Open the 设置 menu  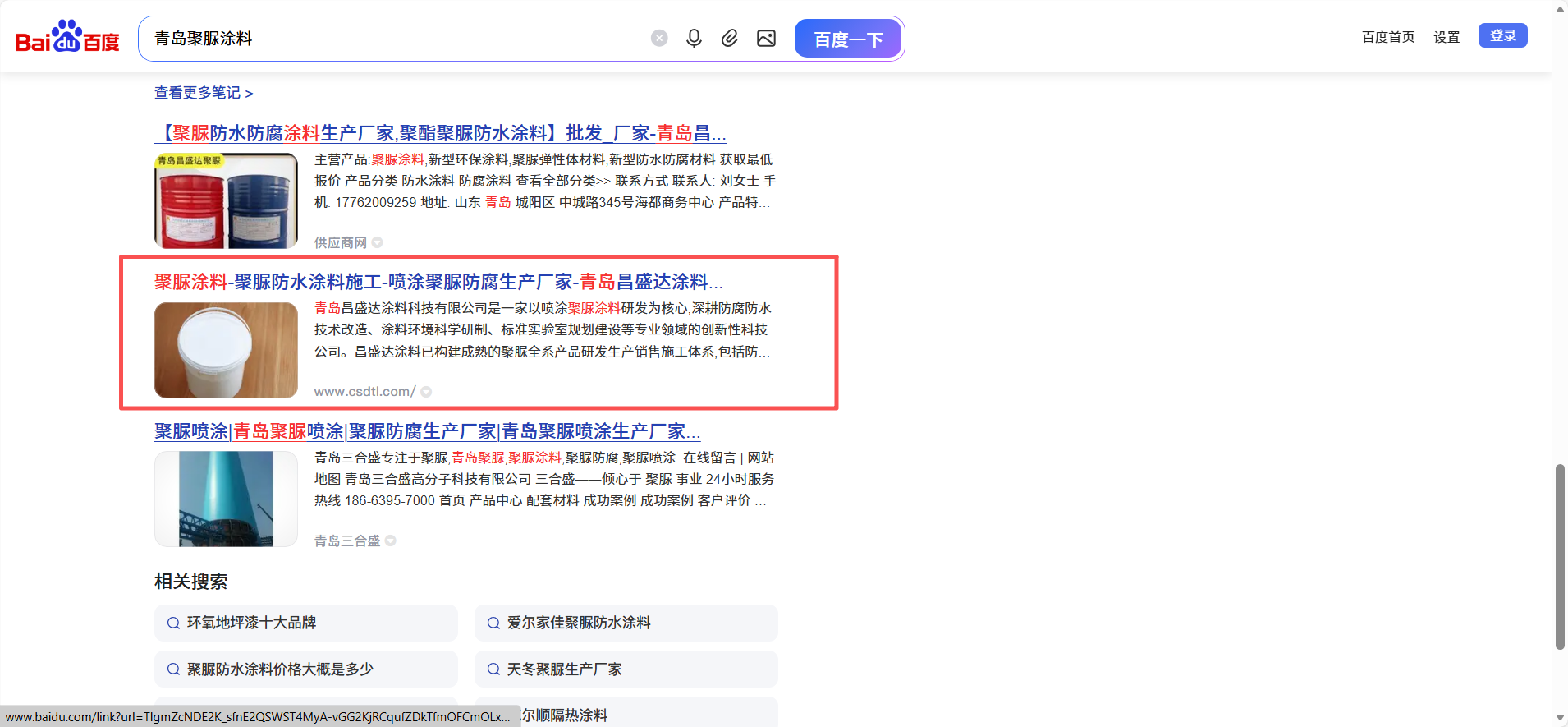[1447, 37]
